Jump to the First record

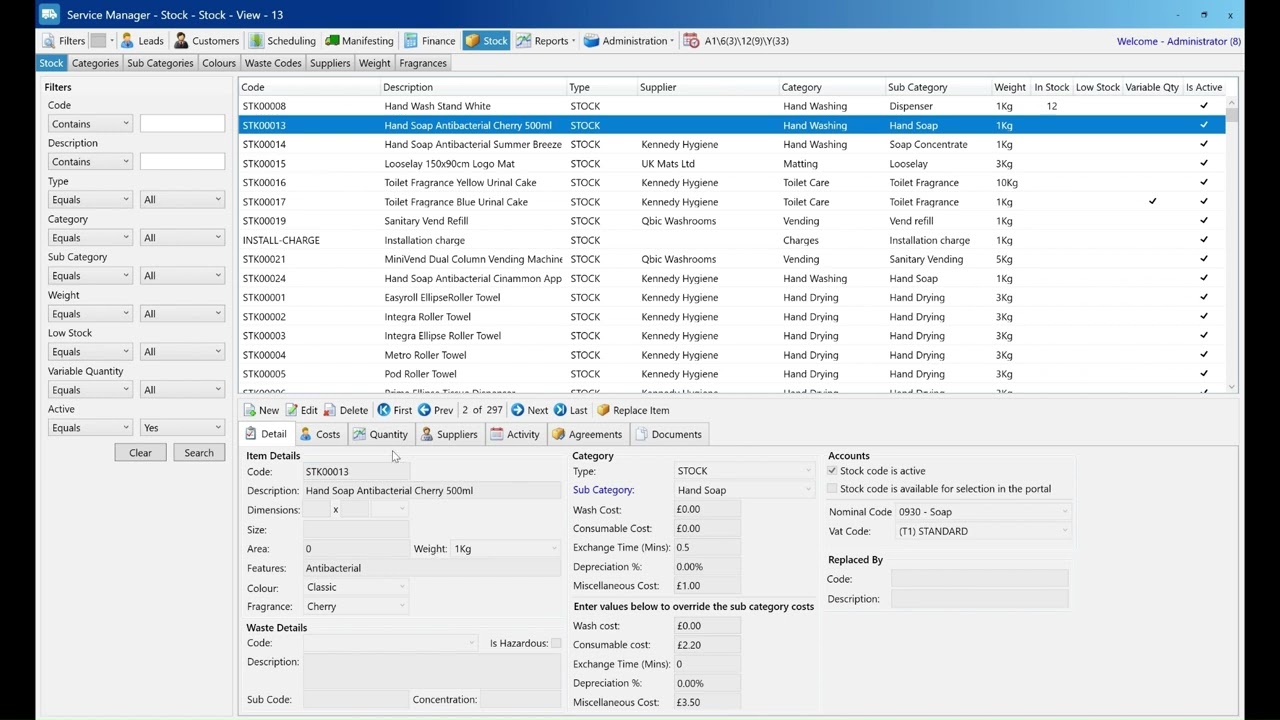[x=394, y=410]
